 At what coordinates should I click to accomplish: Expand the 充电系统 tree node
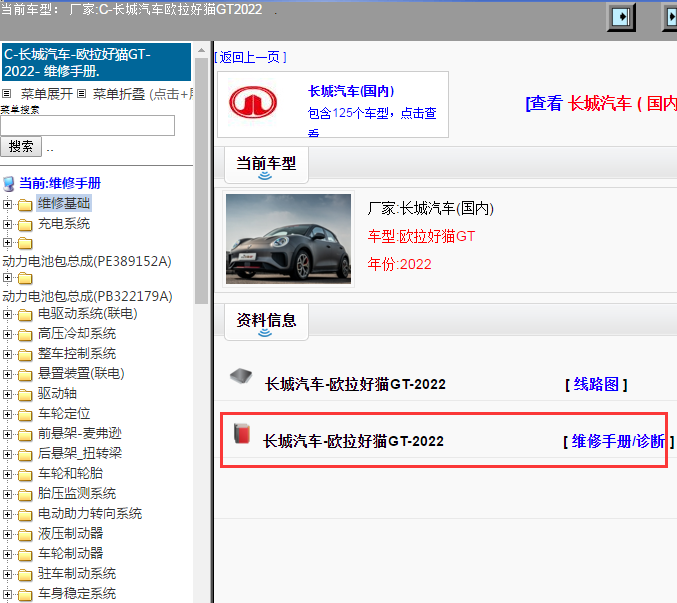[x=7, y=224]
